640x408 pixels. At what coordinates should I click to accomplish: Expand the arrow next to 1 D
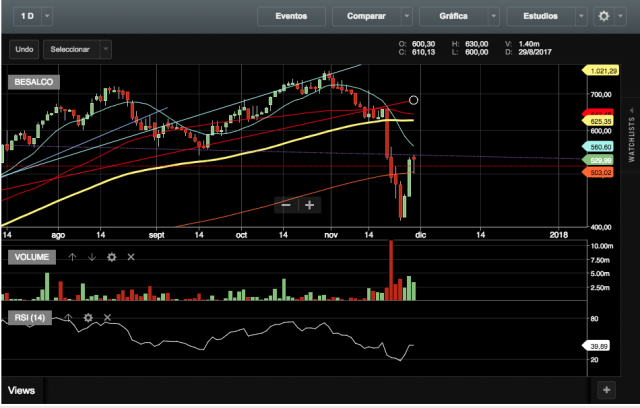click(47, 16)
